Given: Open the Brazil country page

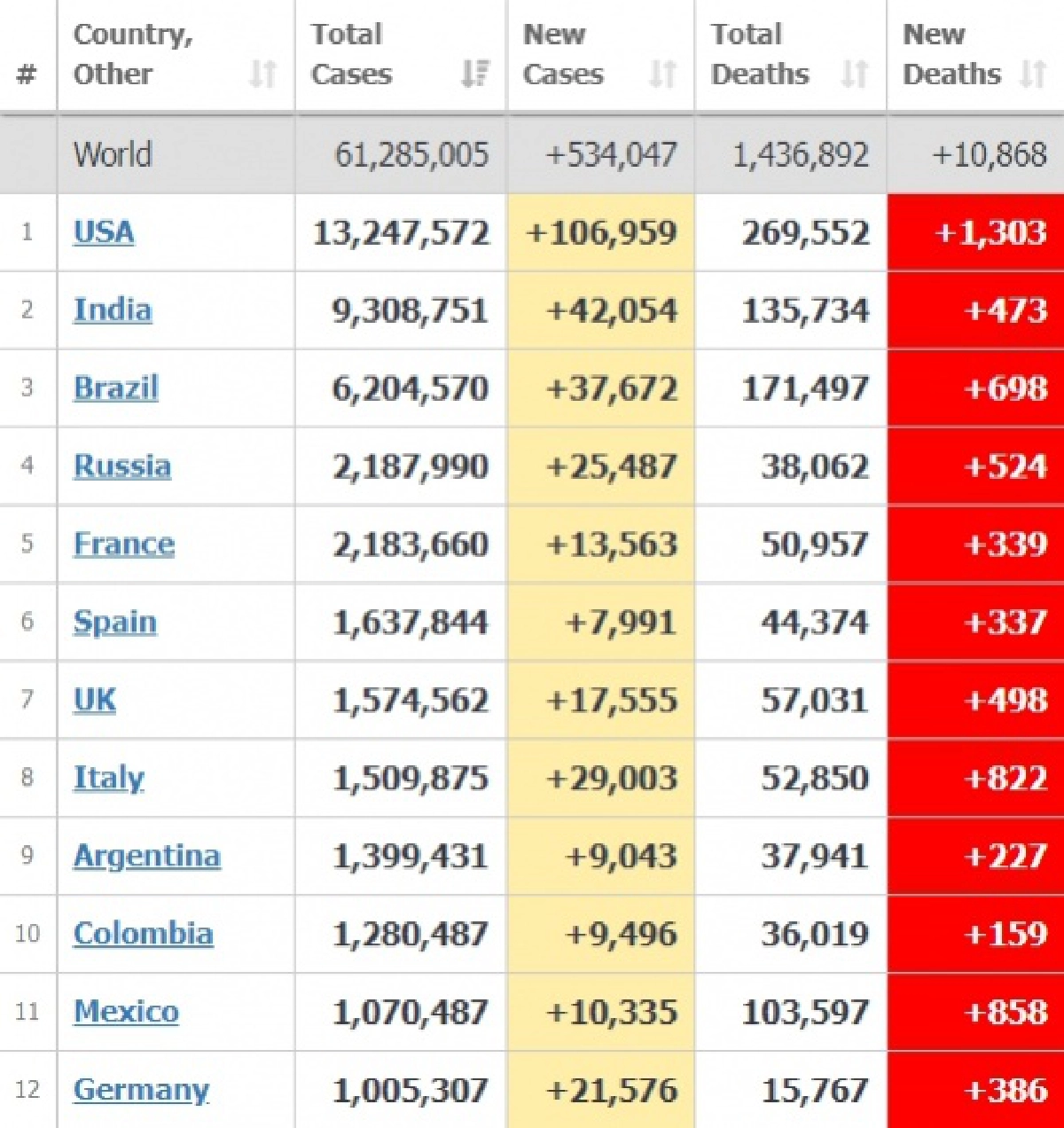Looking at the screenshot, I should [x=116, y=388].
